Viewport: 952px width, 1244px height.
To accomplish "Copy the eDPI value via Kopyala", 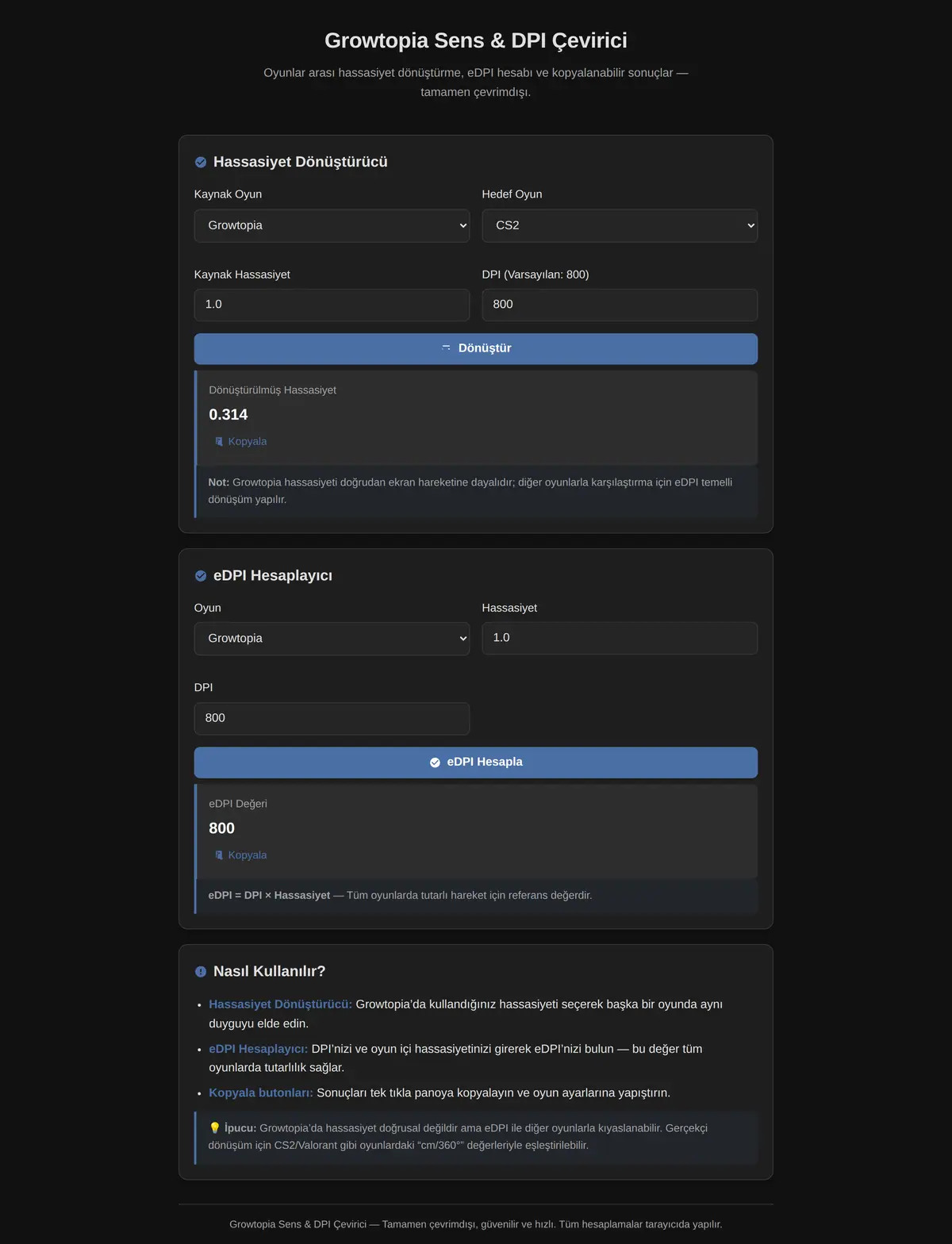I will tap(240, 855).
